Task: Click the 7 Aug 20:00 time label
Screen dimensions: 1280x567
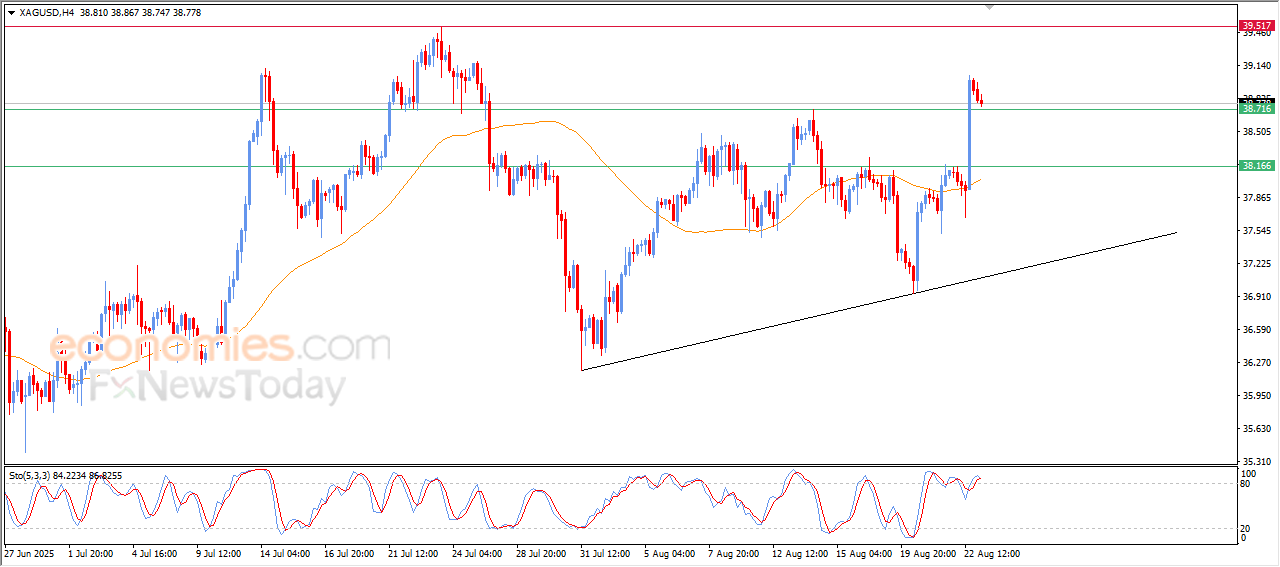Action: [x=734, y=553]
